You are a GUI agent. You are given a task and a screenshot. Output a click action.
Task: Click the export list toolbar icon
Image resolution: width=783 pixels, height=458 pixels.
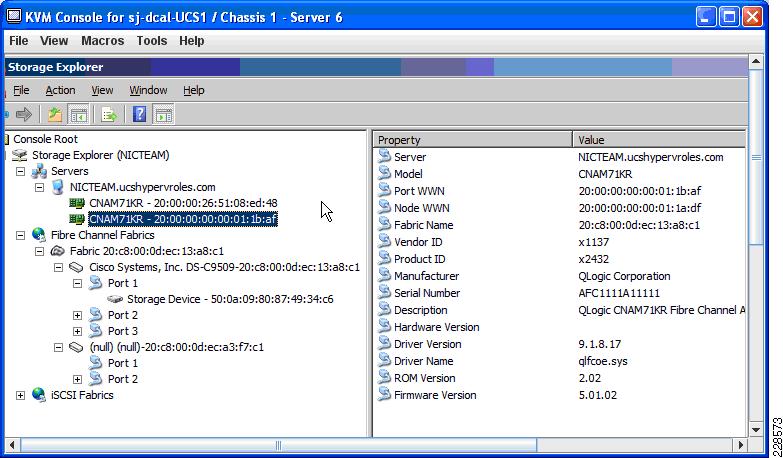coord(108,114)
